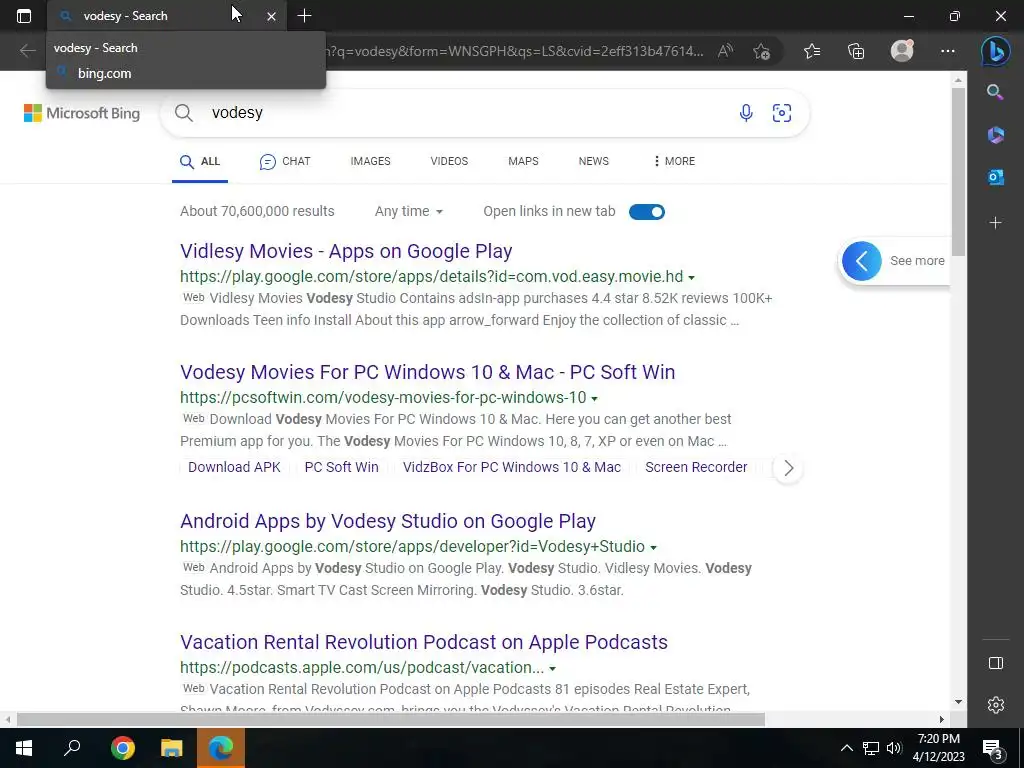Open the MORE search categories menu
This screenshot has height=768, width=1024.
(674, 161)
